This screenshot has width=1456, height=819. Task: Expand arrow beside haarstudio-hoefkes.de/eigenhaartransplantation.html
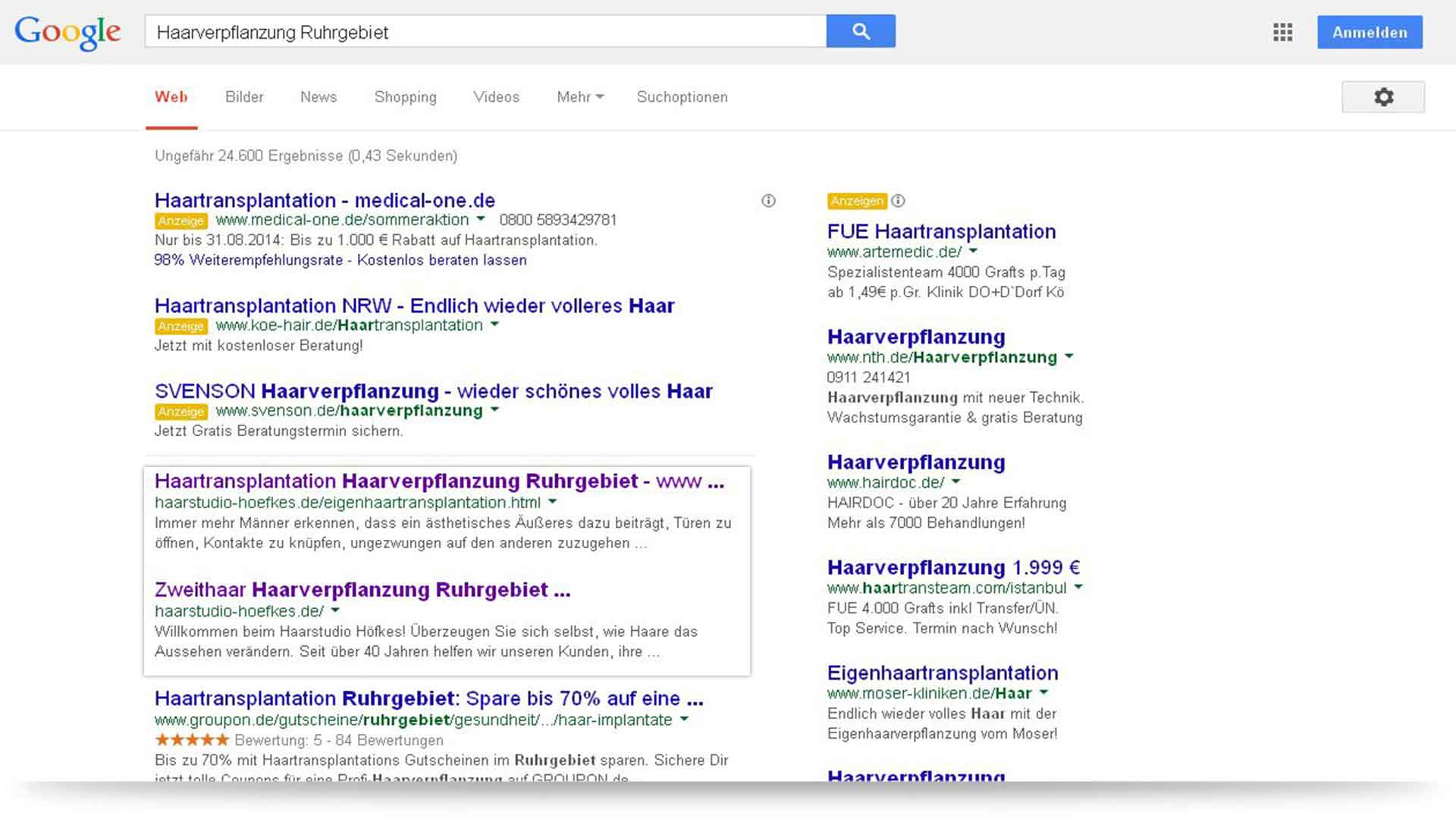[x=552, y=502]
